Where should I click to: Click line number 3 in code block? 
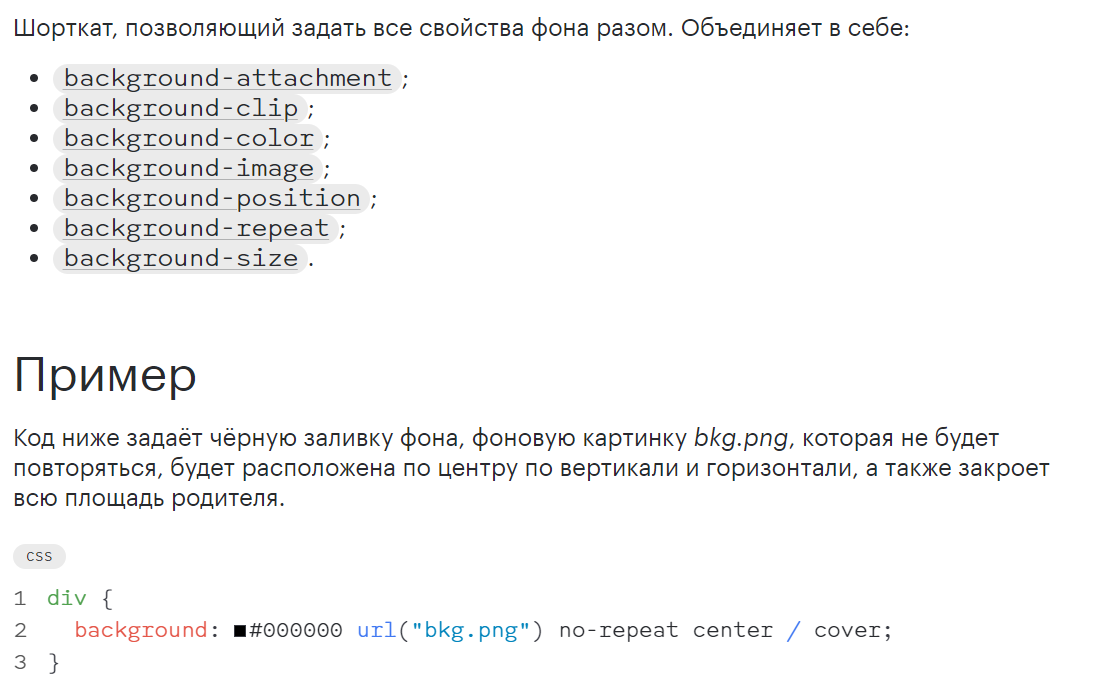click(x=20, y=662)
